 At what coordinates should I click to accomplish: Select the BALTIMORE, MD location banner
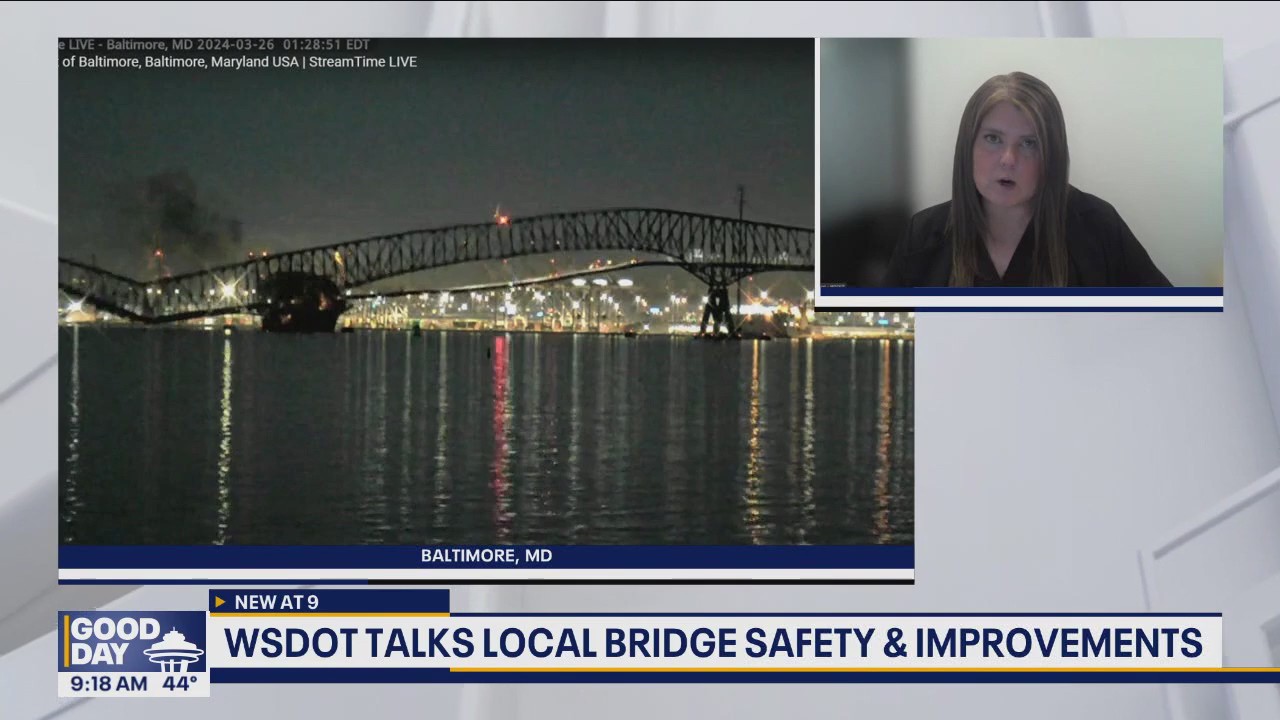coord(486,555)
